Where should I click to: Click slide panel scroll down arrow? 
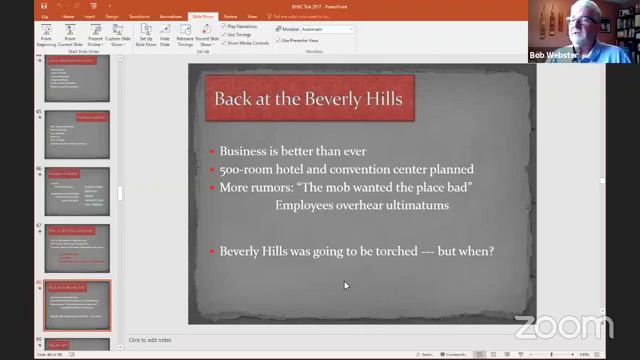(120, 347)
